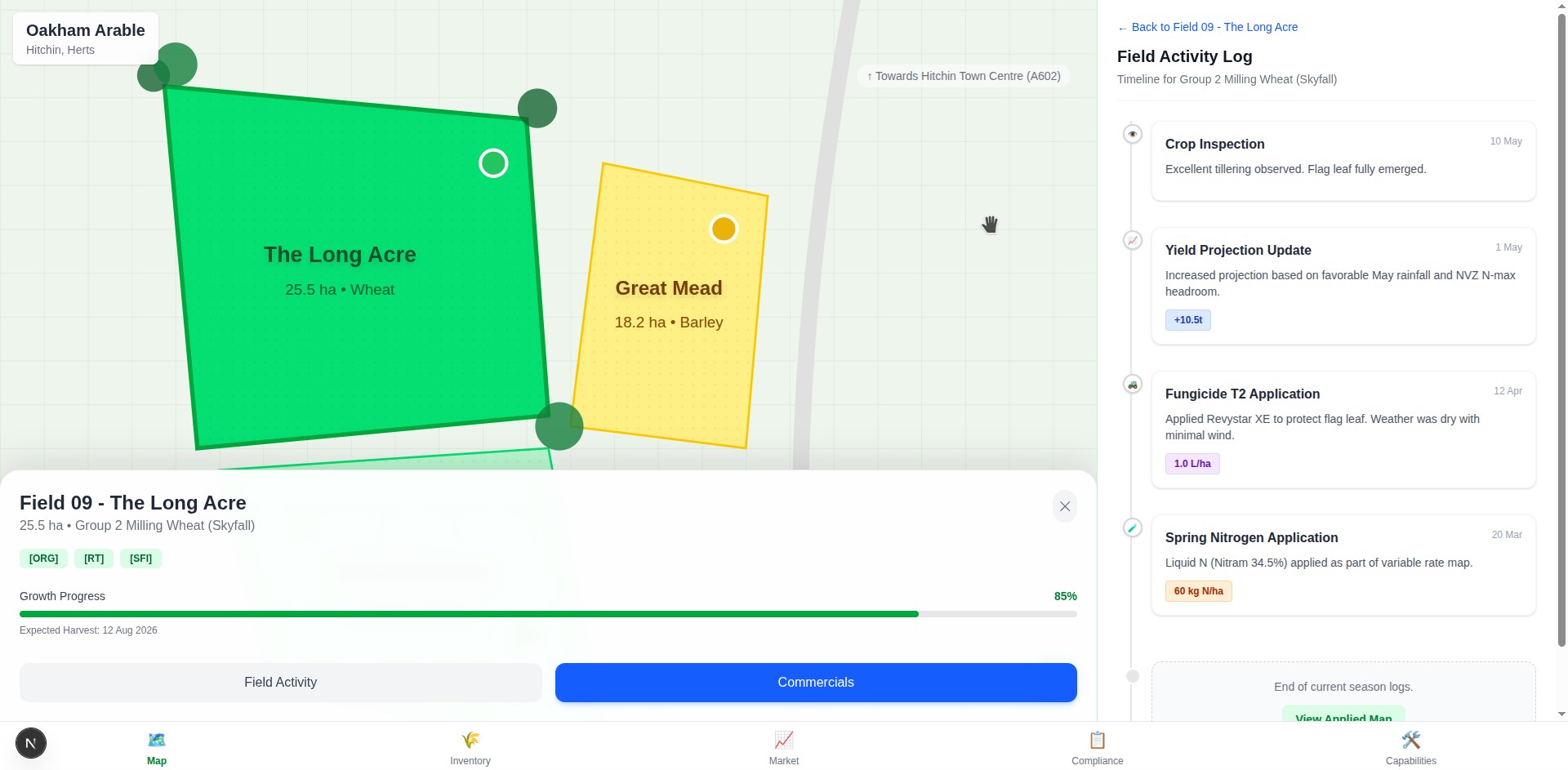Click the 12 Apr date label
The image size is (1568, 770).
[x=1508, y=391]
